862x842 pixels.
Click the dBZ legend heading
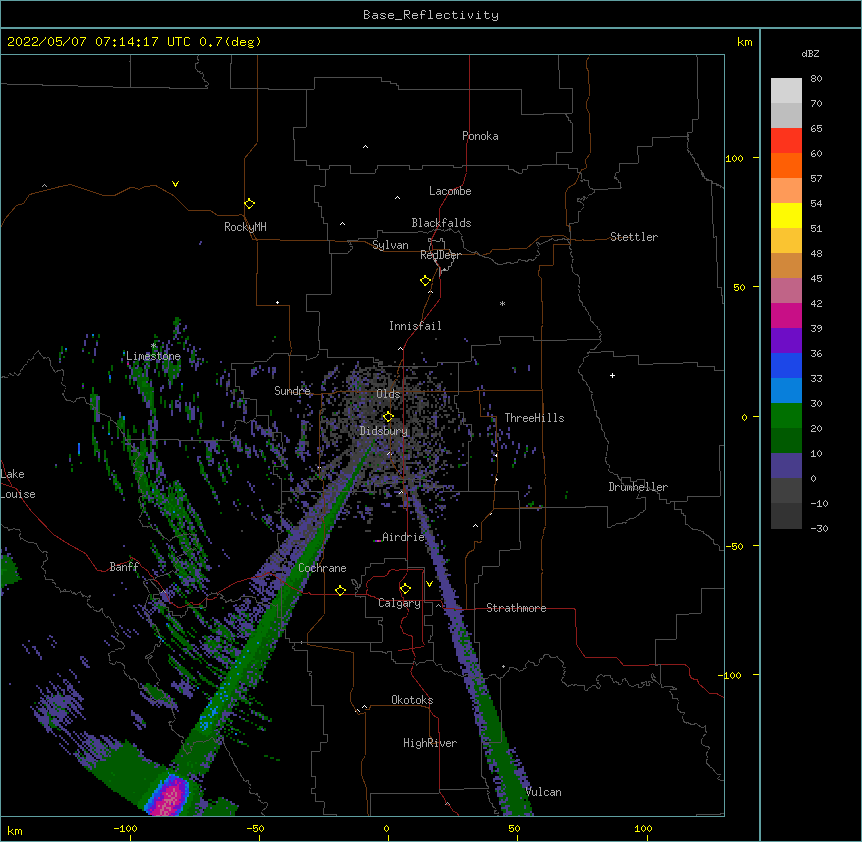coord(810,54)
